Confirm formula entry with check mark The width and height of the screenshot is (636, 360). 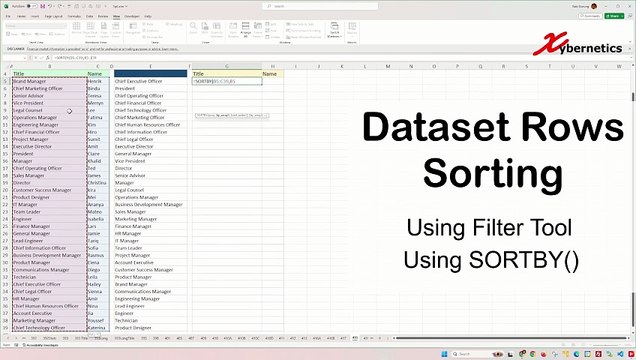(x=41, y=58)
